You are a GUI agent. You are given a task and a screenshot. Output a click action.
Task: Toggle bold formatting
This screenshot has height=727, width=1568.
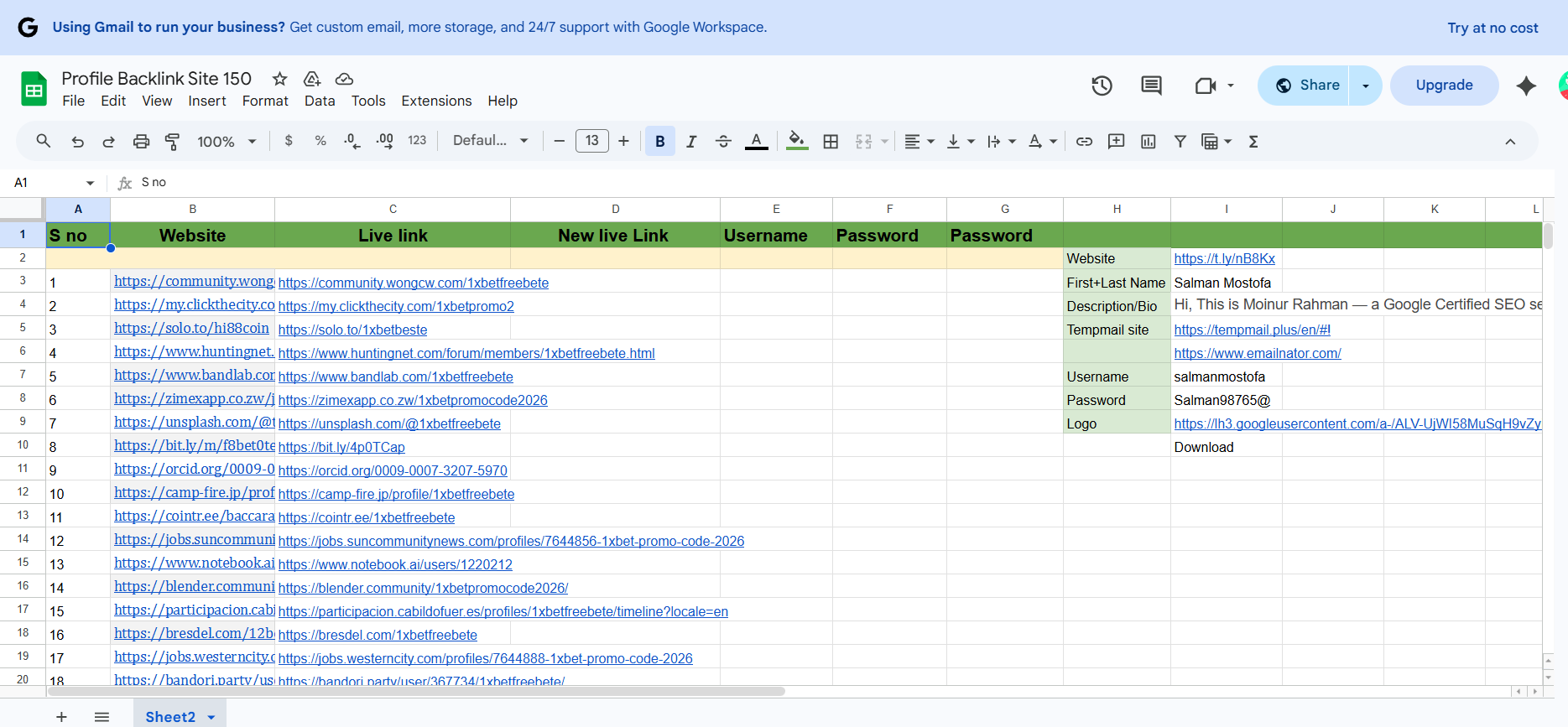pyautogui.click(x=660, y=141)
